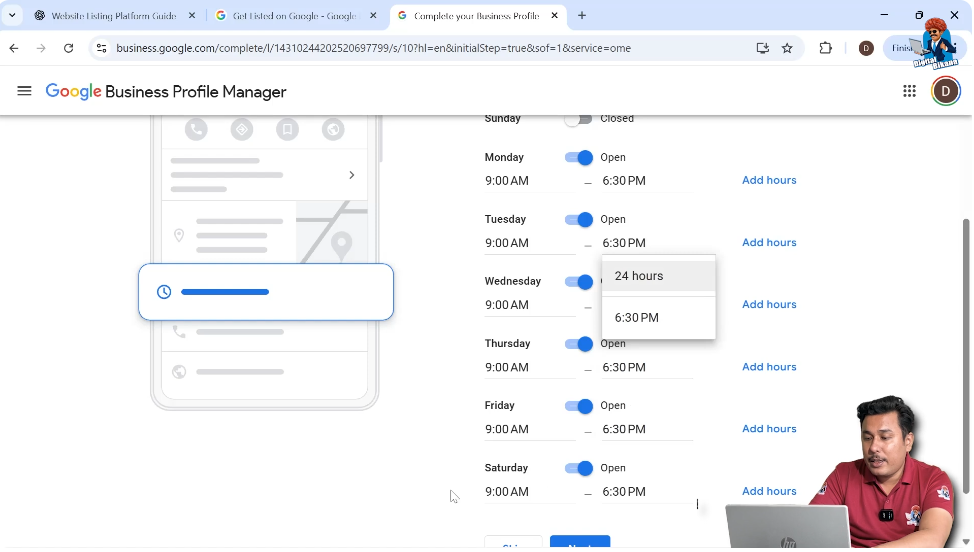Open Saturday closing time 6:30 PM
This screenshot has width=974, height=552.
(x=647, y=491)
